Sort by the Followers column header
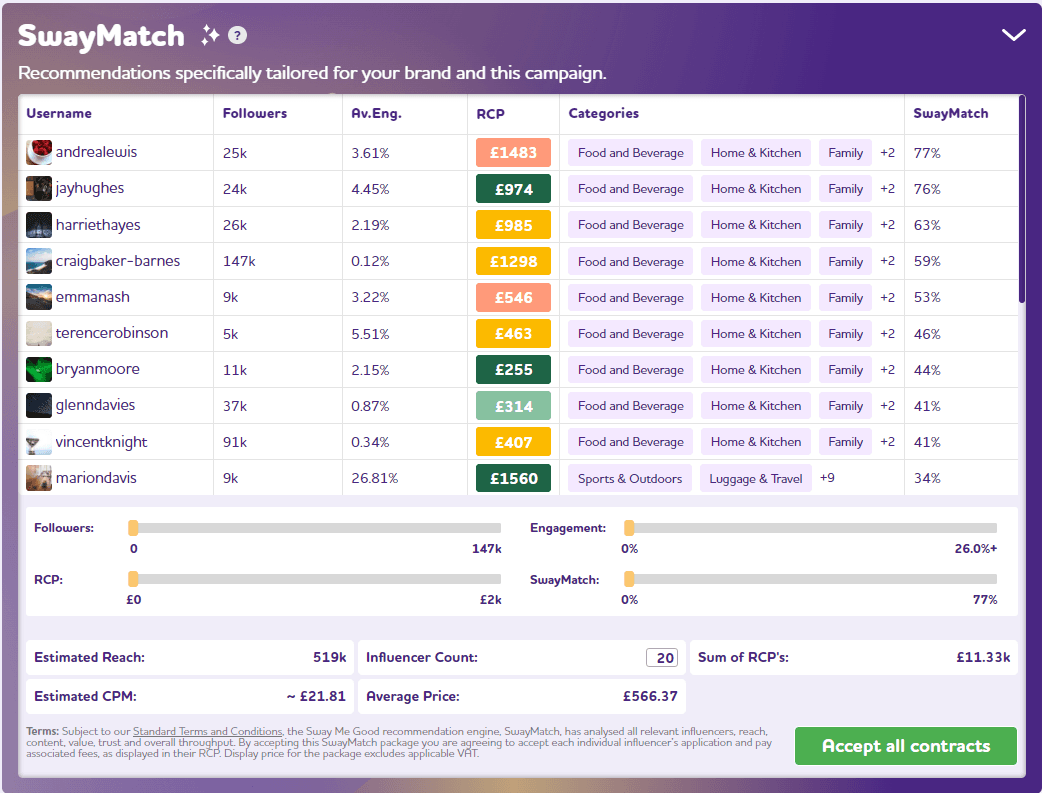This screenshot has height=793, width=1042. [x=255, y=113]
